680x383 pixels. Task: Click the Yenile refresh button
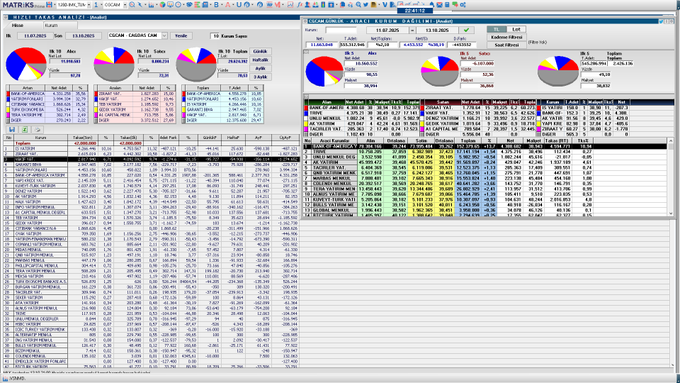tap(181, 36)
